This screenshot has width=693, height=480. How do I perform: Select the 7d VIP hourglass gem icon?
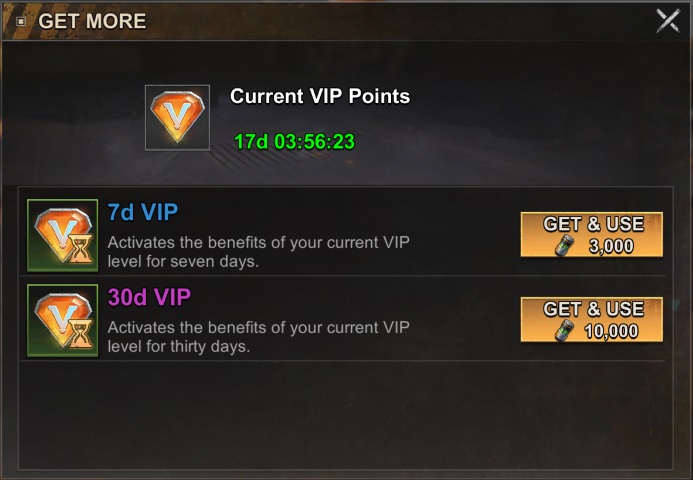62,235
